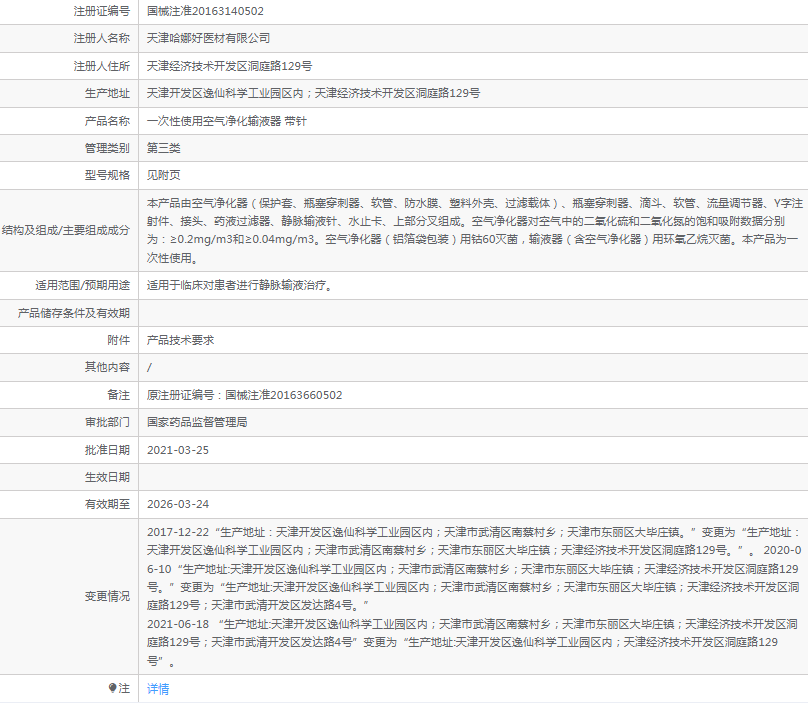Click the 批准日期 row label
Image resolution: width=808 pixels, height=703 pixels.
pyautogui.click(x=107, y=450)
